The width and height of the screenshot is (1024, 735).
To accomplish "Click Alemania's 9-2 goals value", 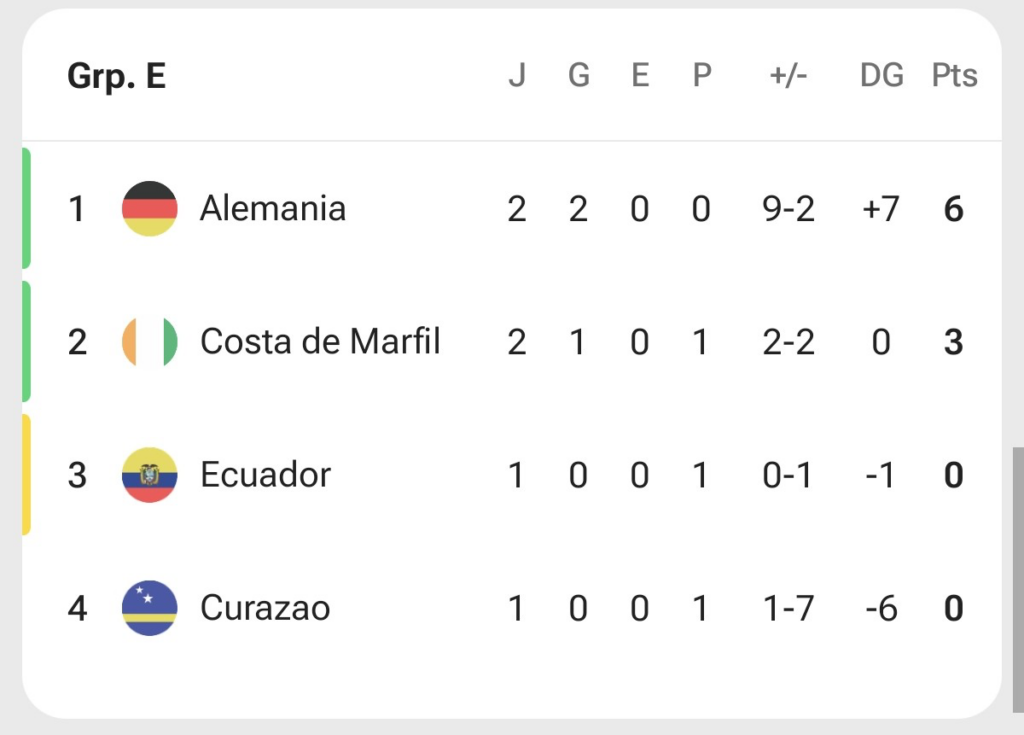I will pos(788,209).
